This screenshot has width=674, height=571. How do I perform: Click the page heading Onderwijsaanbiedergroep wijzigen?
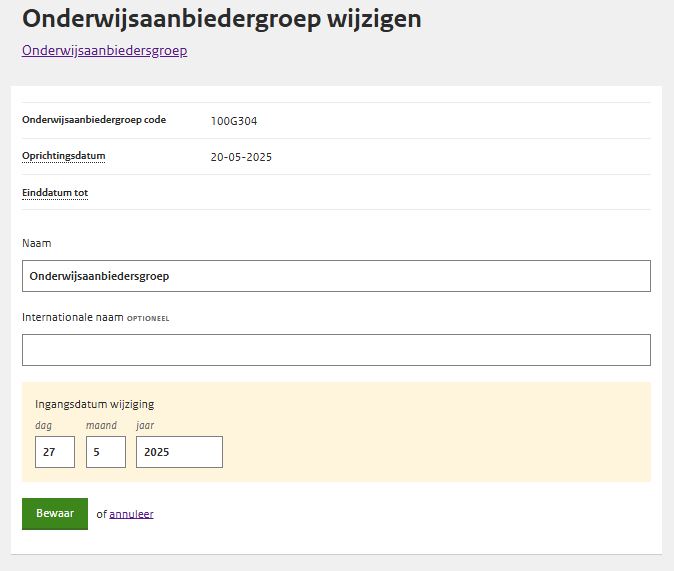pyautogui.click(x=222, y=19)
